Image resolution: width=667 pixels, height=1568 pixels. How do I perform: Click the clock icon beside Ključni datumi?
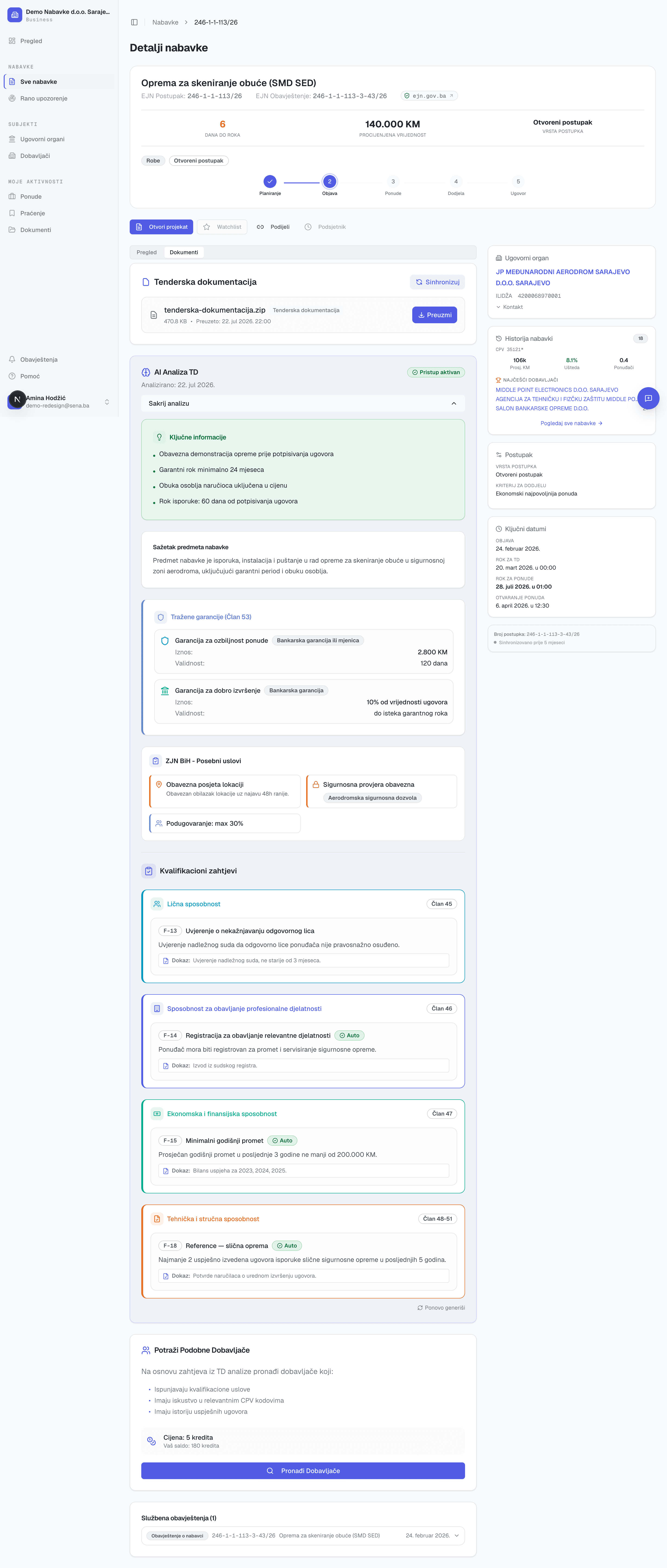pyautogui.click(x=499, y=529)
